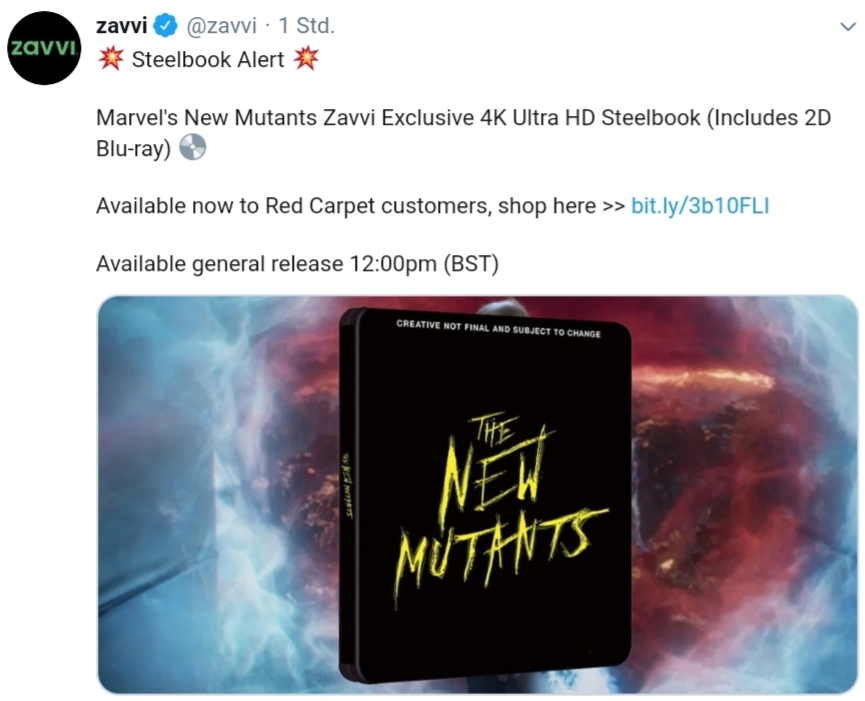Click the Marvel's New Mutants product description
Image resolution: width=865 pixels, height=701 pixels.
(x=463, y=133)
